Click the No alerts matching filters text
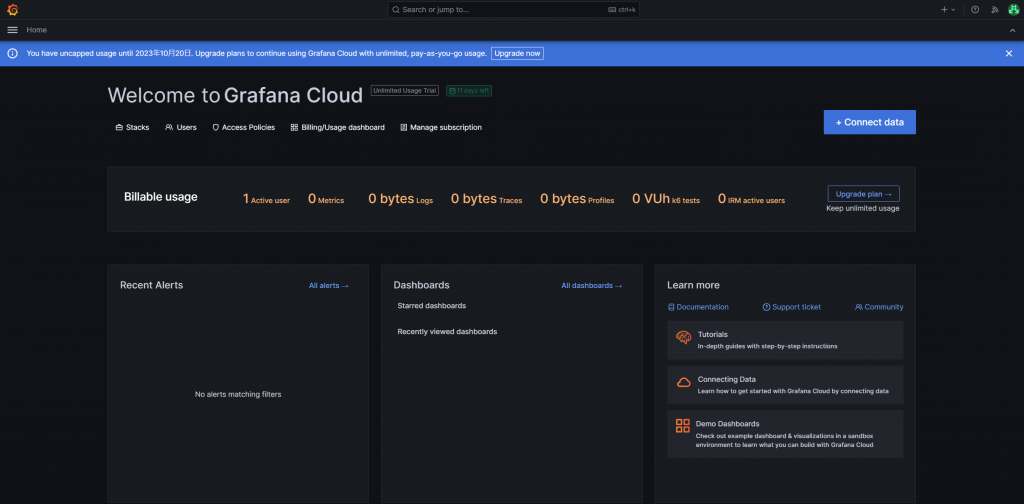This screenshot has height=504, width=1024. point(238,394)
